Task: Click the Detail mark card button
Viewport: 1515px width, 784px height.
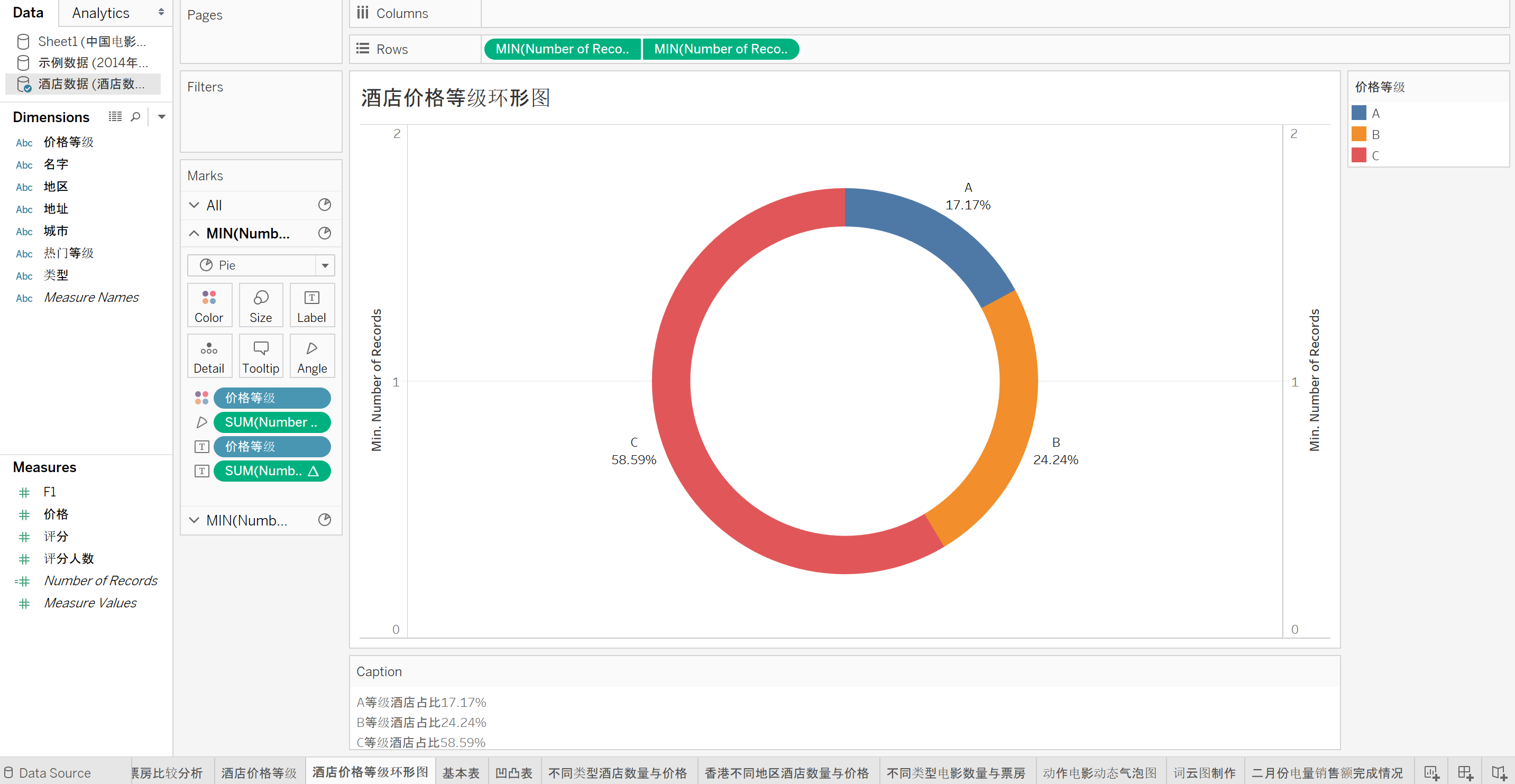Action: click(209, 357)
